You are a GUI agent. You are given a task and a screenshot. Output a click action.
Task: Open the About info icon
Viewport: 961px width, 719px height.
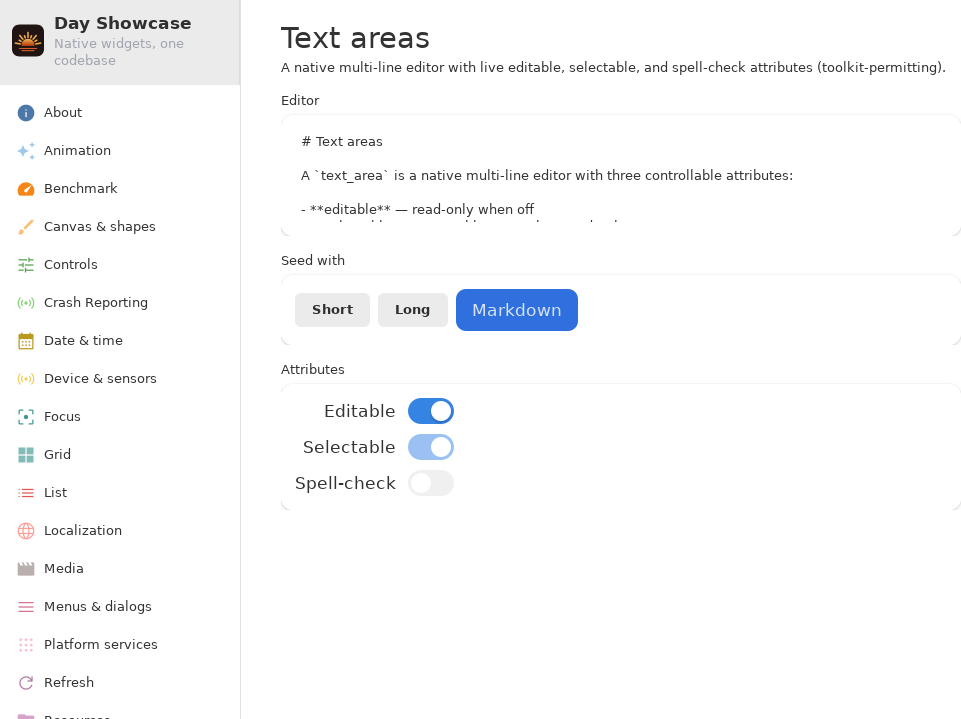click(26, 113)
